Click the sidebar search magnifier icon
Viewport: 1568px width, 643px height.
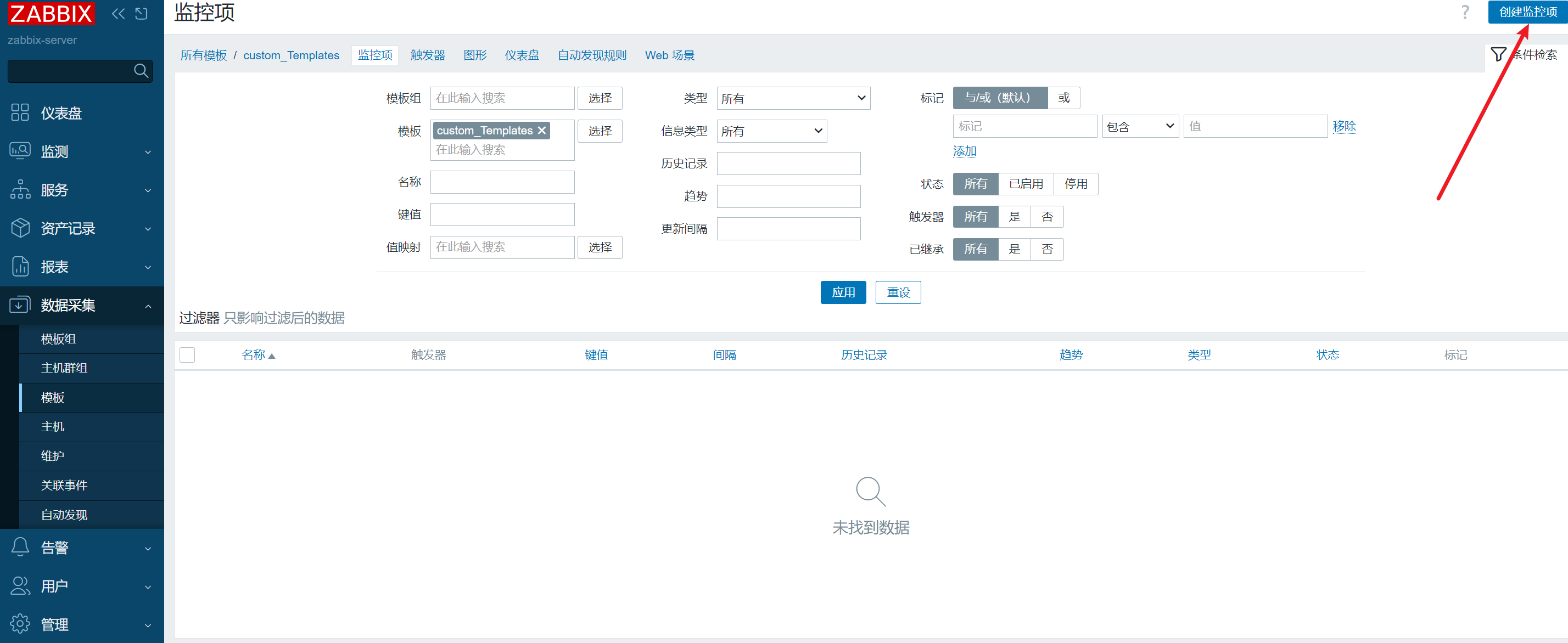pyautogui.click(x=141, y=71)
